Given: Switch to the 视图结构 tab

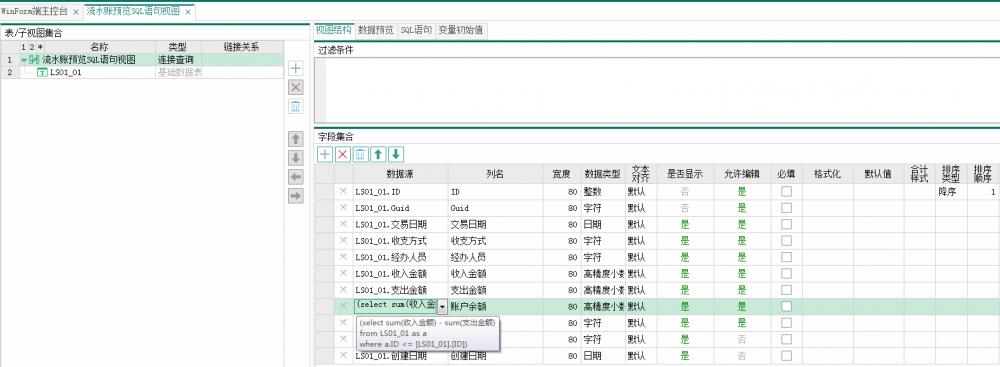Looking at the screenshot, I should (334, 30).
